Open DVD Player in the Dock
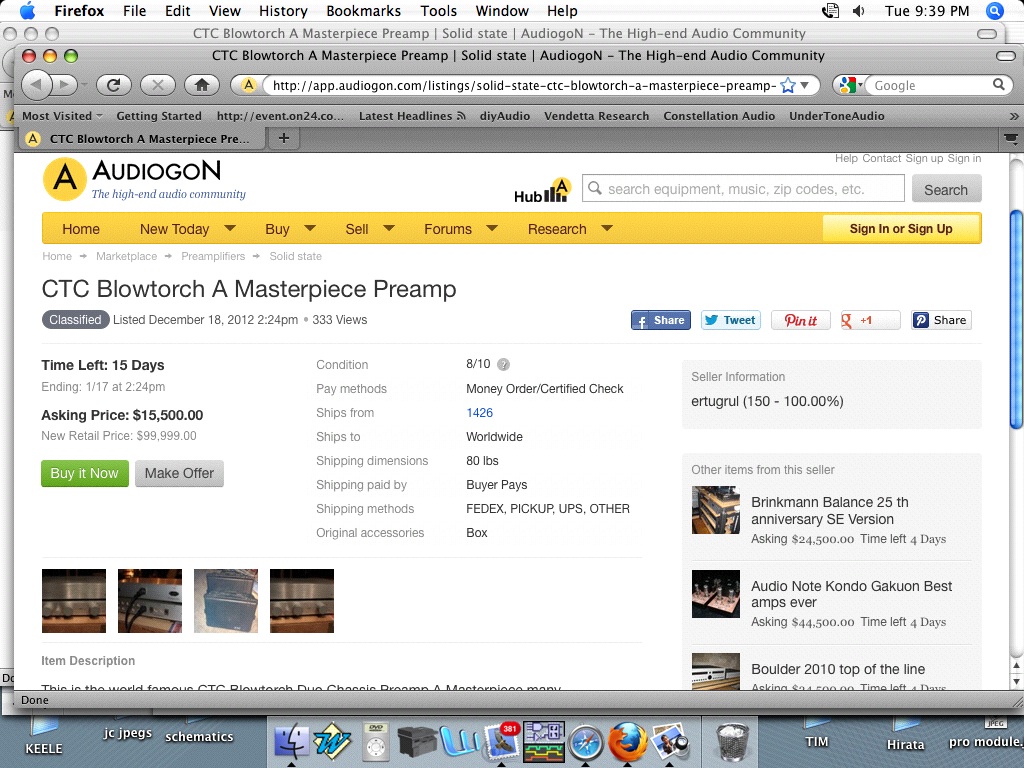The width and height of the screenshot is (1024, 768). click(x=376, y=741)
